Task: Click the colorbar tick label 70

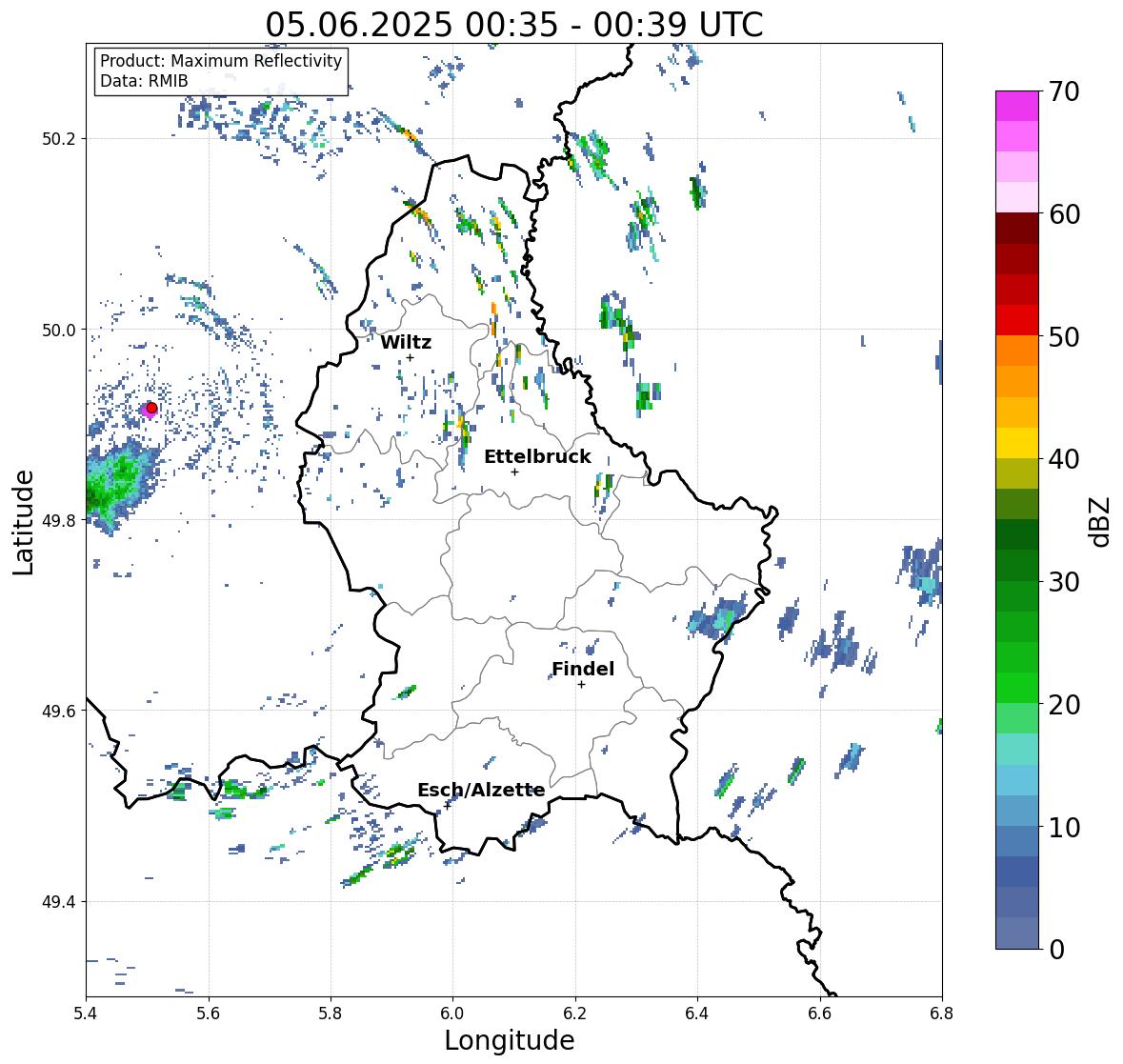Action: 1064,91
